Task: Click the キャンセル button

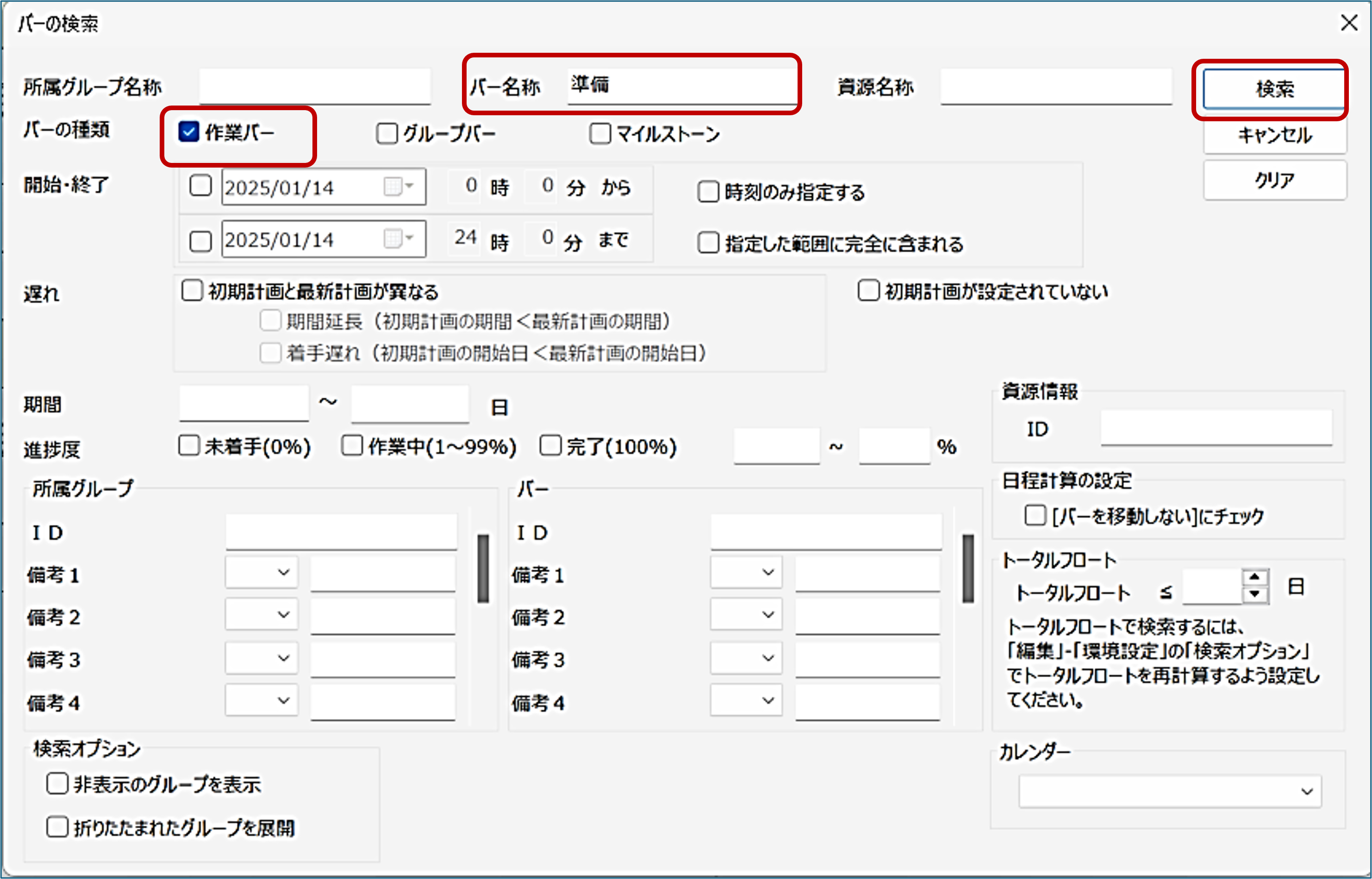Action: tap(1275, 136)
